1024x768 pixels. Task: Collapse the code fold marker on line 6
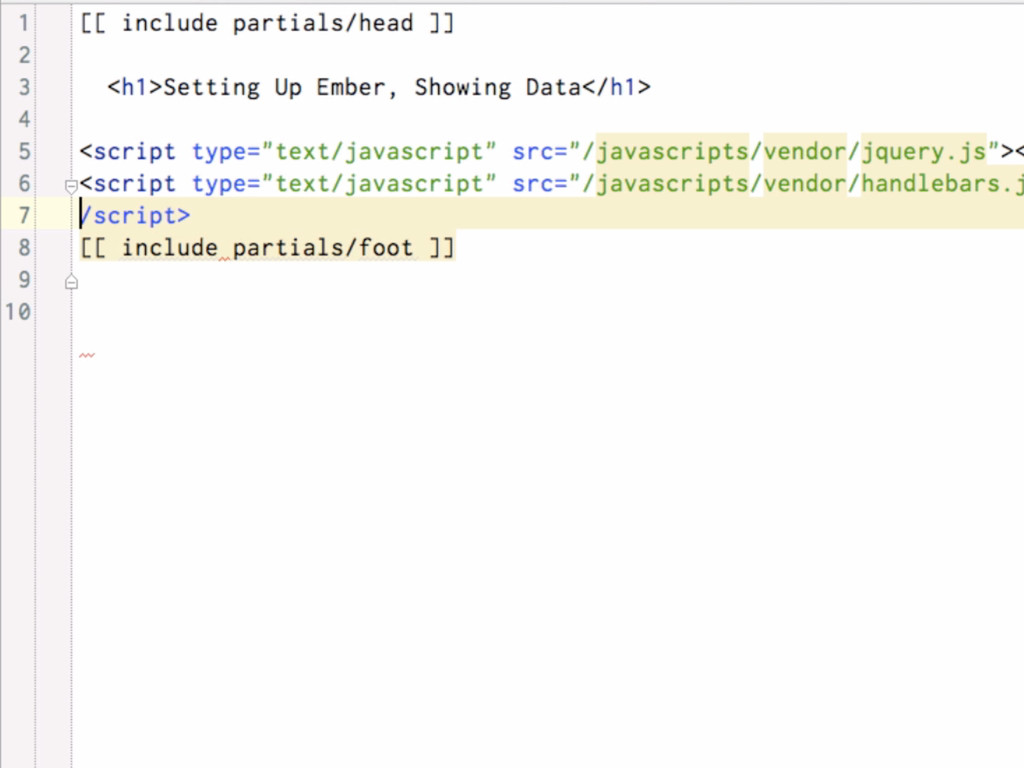71,187
